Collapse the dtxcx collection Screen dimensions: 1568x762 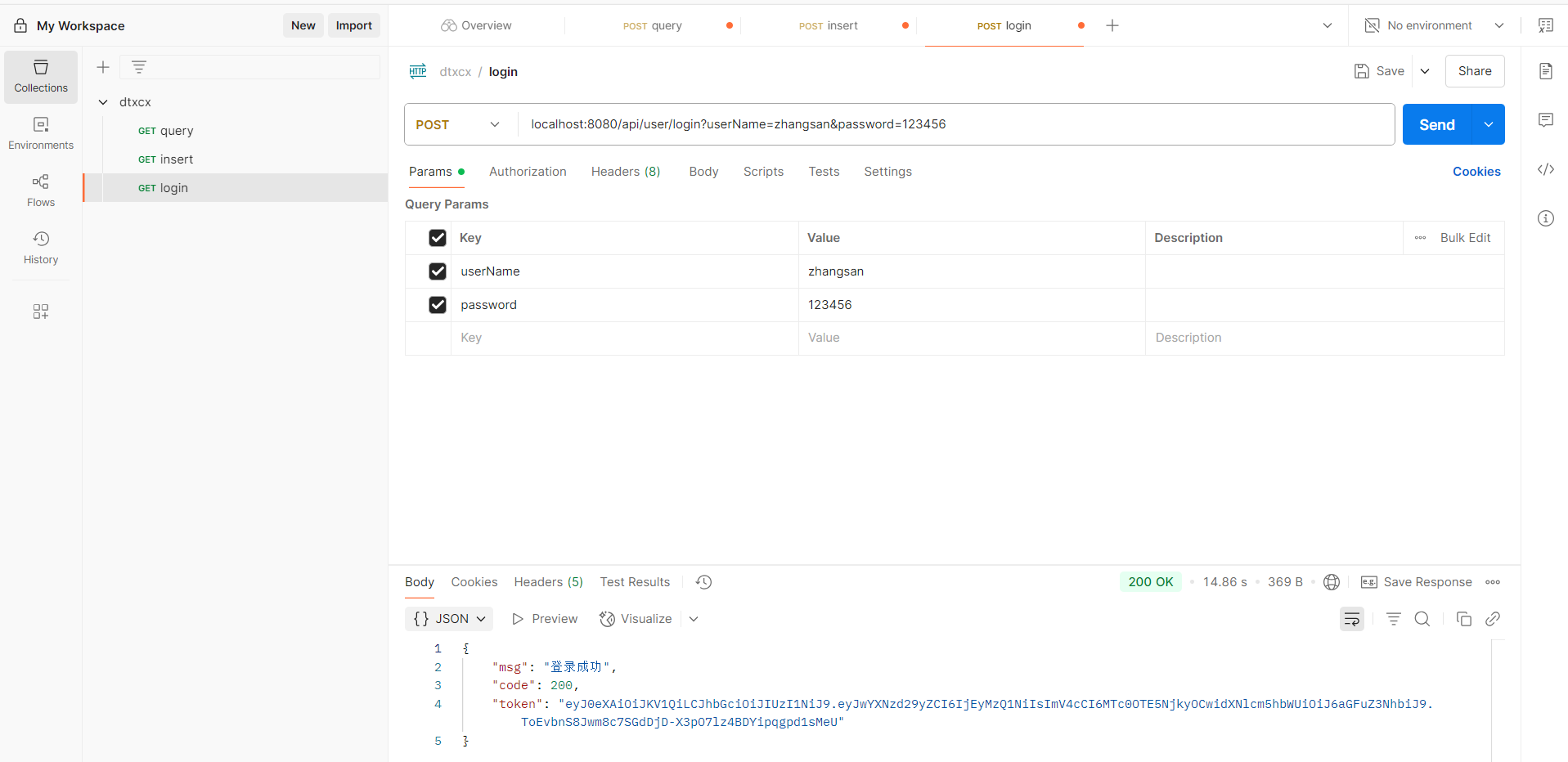(x=102, y=101)
